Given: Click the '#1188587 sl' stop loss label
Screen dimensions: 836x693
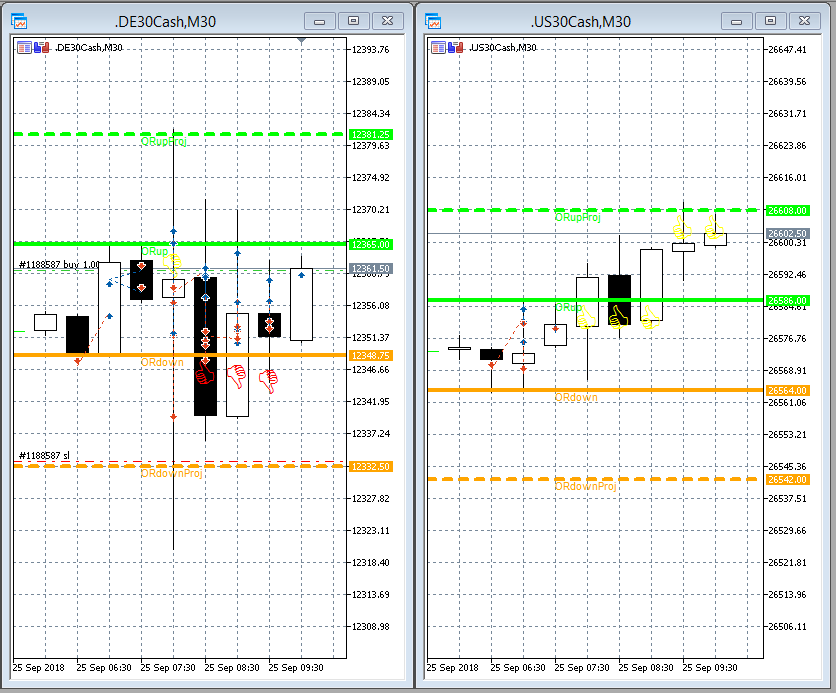Looking at the screenshot, I should (44, 455).
